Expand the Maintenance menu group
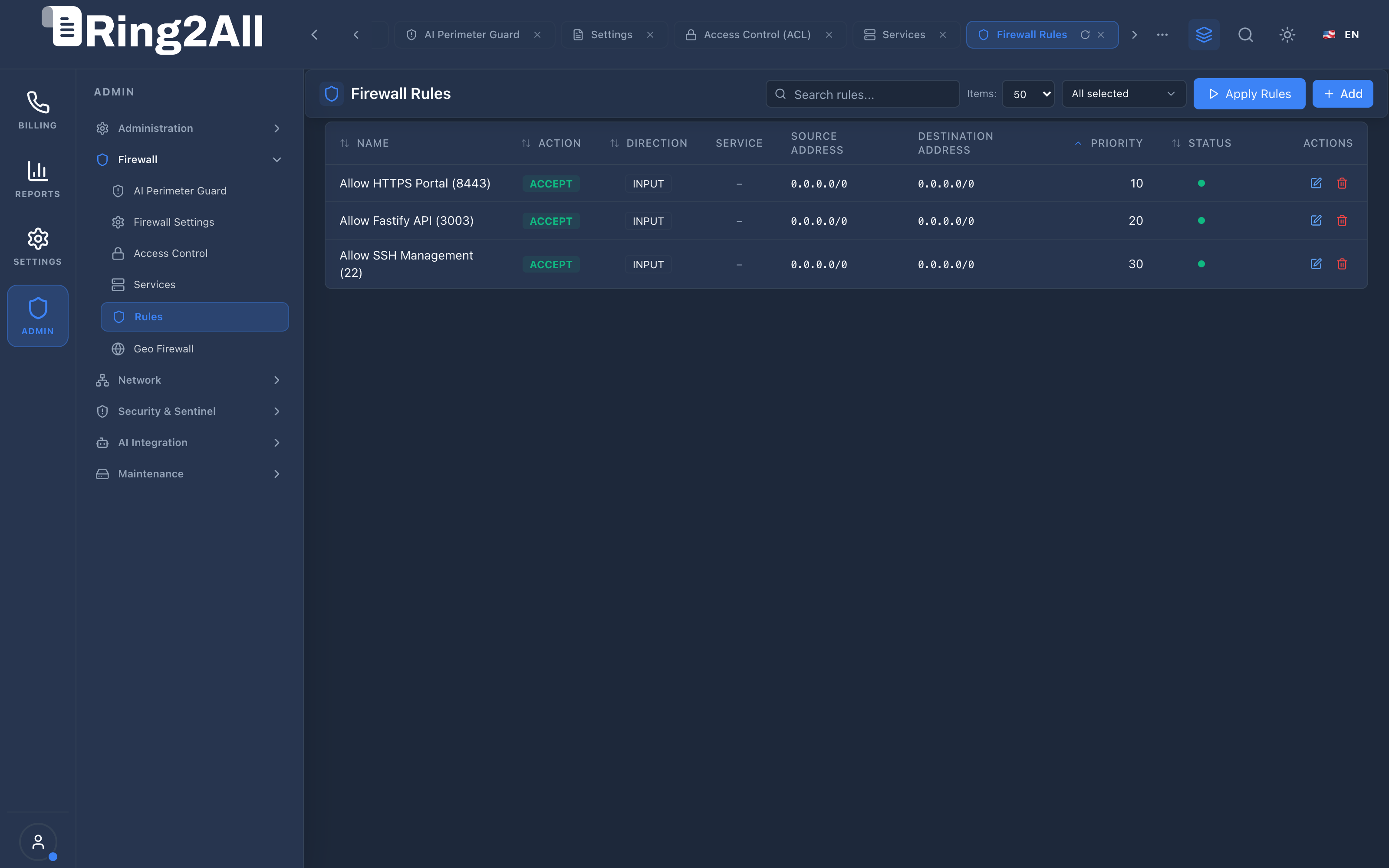Screen dimensions: 1389x868 (x=189, y=473)
